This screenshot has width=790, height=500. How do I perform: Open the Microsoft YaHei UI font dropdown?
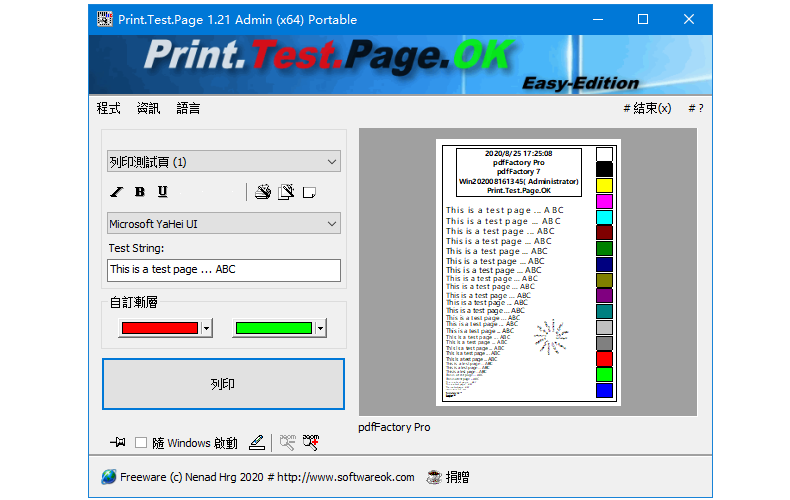(x=224, y=224)
